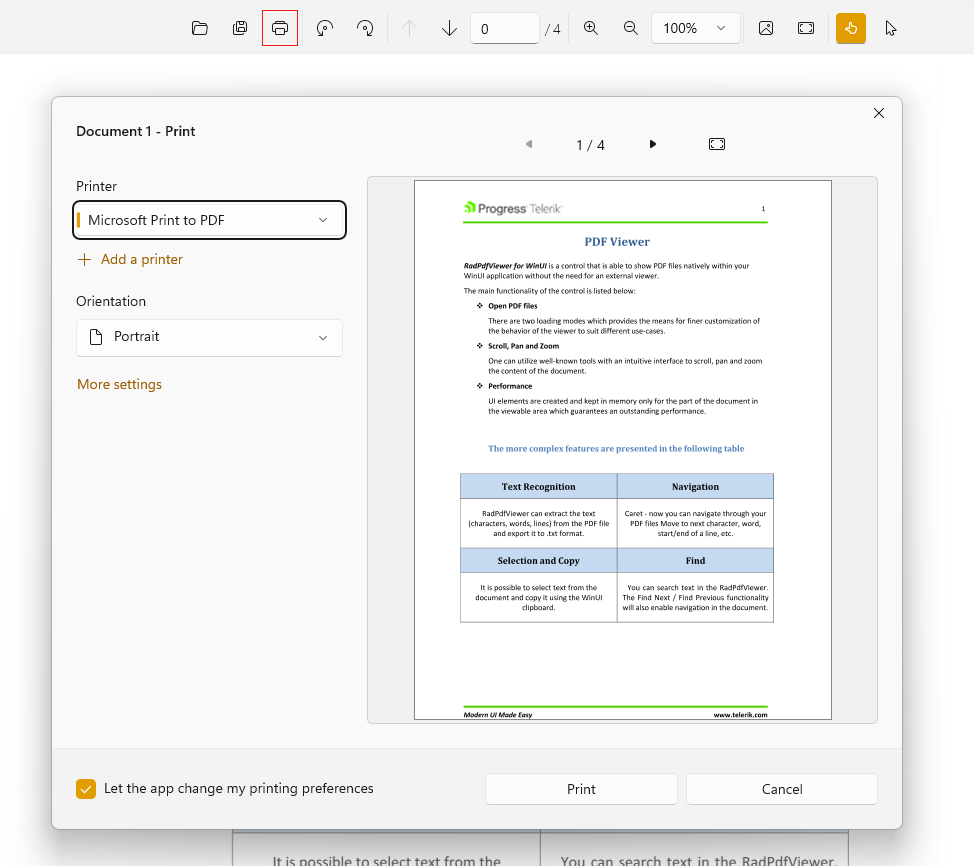Click the page number input field

tap(504, 29)
